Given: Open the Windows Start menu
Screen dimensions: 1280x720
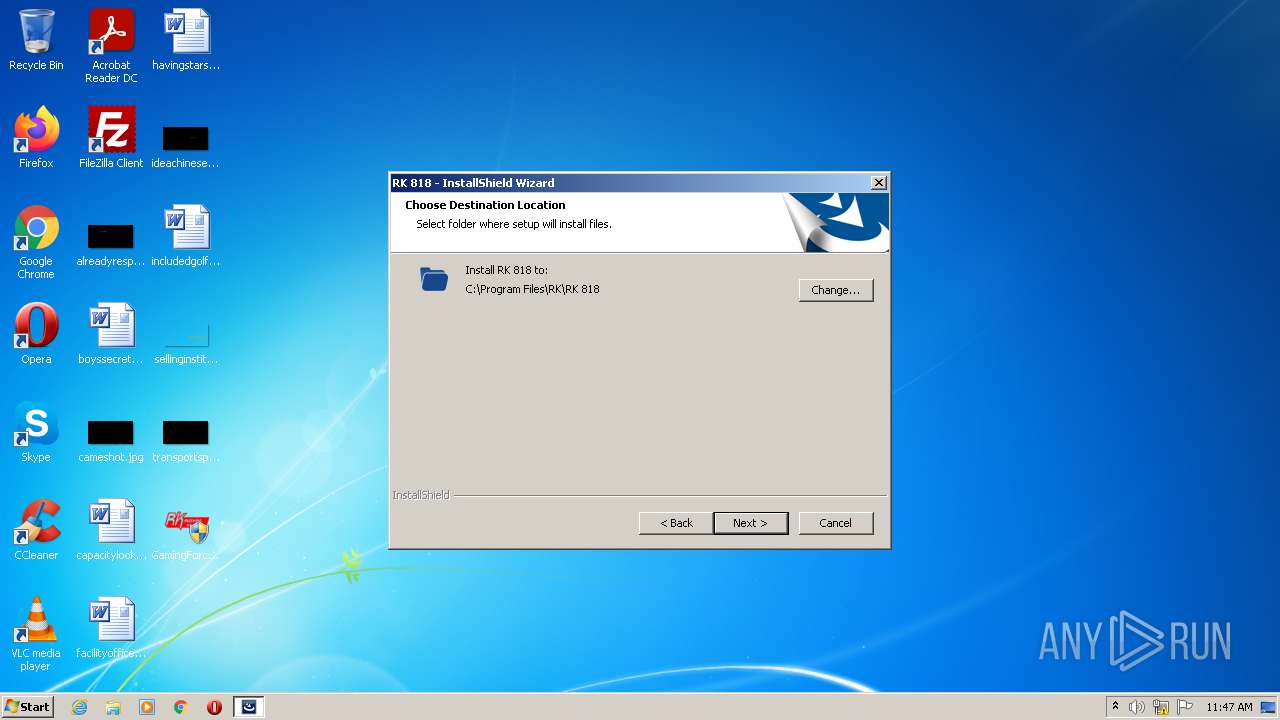Looking at the screenshot, I should click(x=28, y=707).
